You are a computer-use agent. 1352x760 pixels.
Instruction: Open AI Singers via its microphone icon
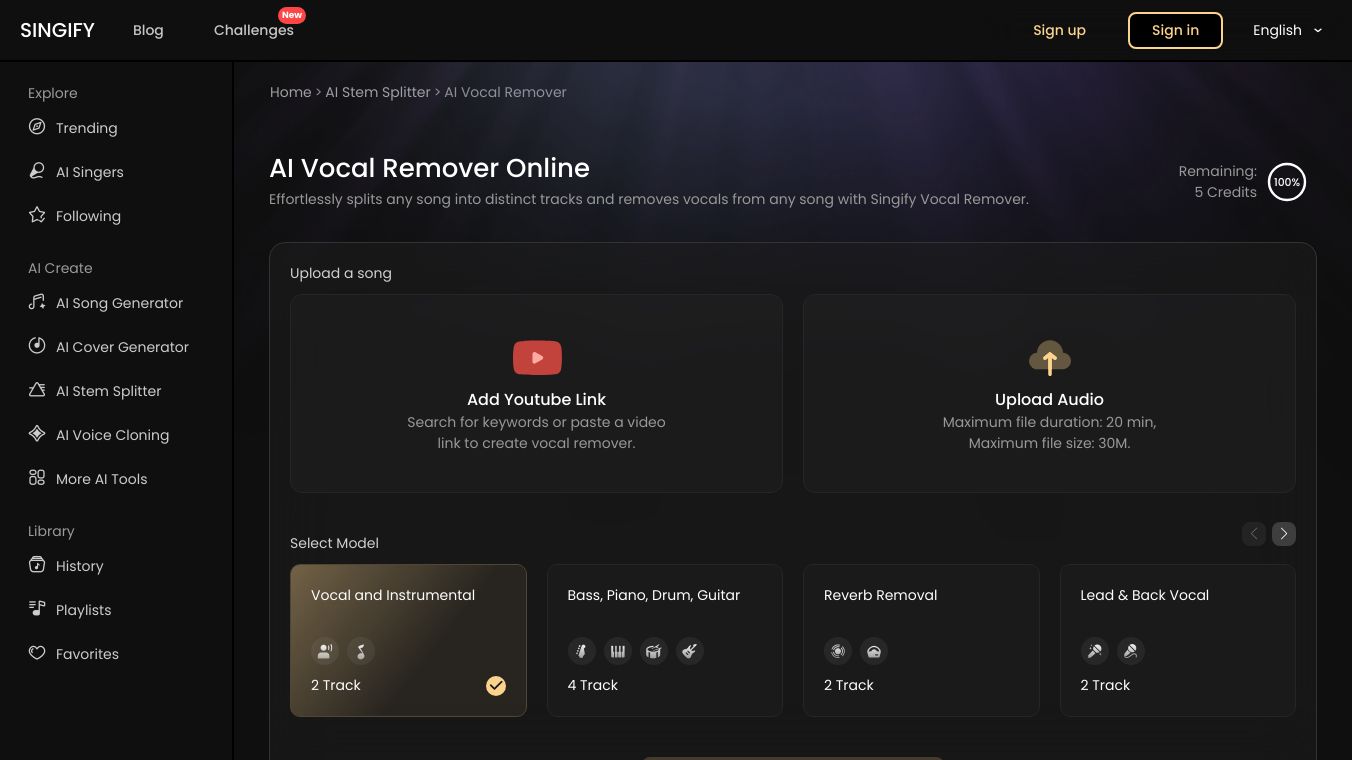click(37, 171)
